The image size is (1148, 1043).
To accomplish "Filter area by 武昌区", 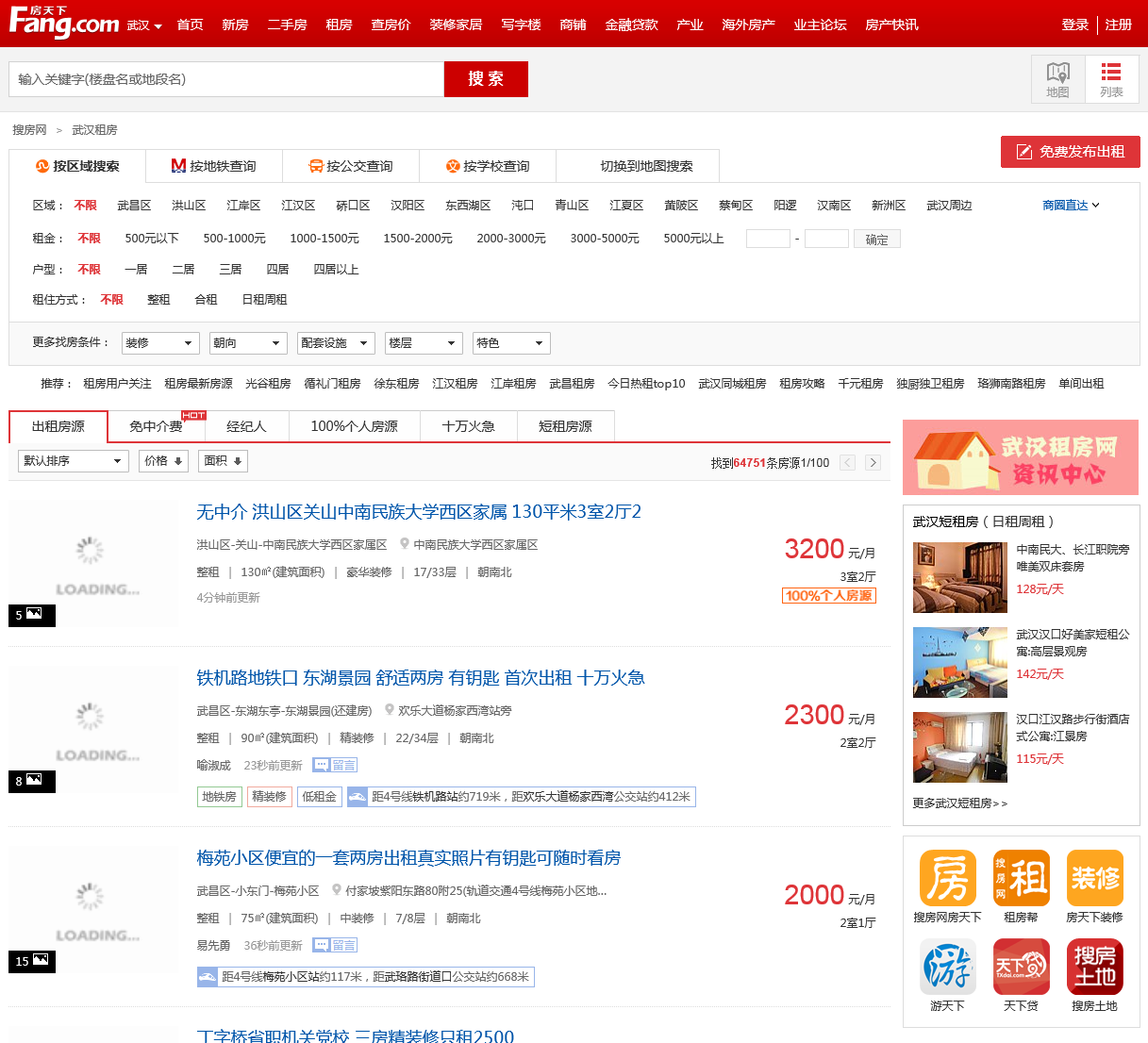I will coord(134,206).
